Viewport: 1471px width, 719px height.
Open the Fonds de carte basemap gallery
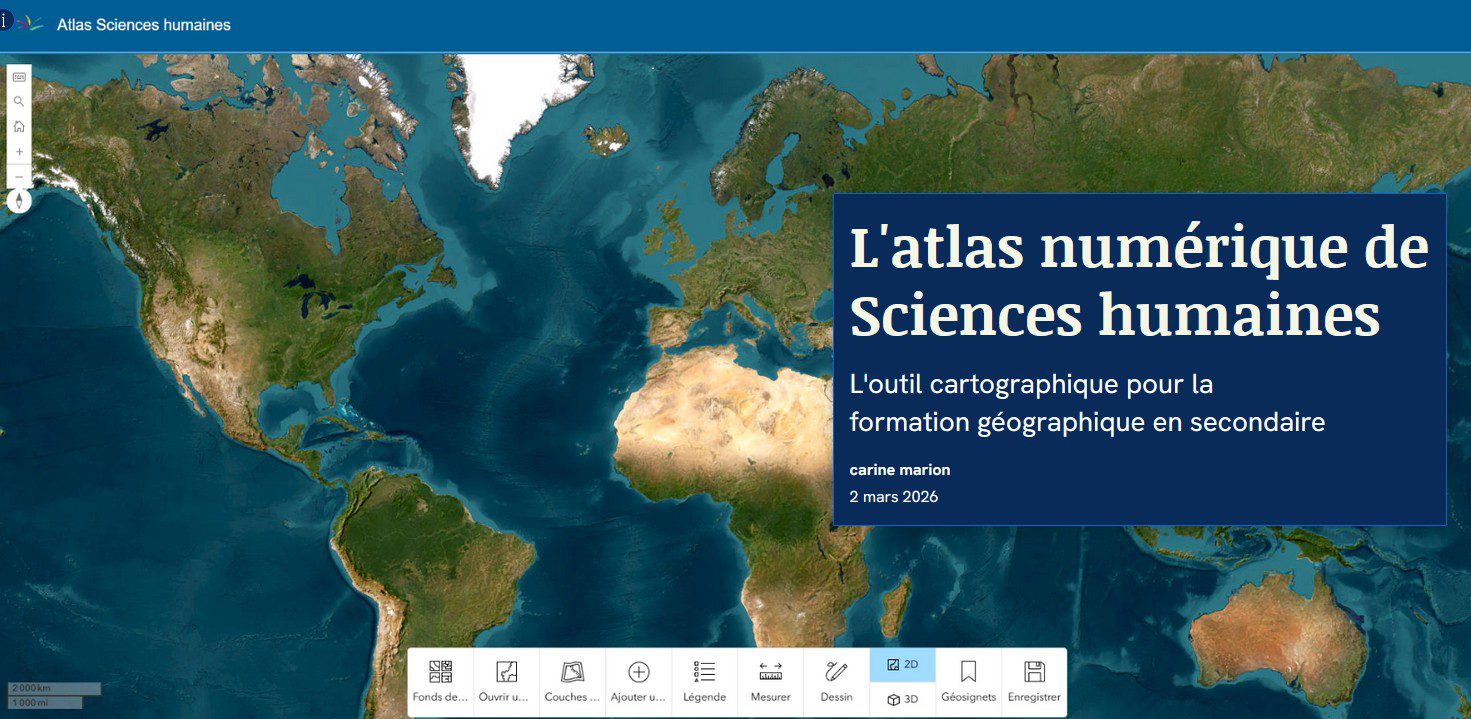coord(440,681)
